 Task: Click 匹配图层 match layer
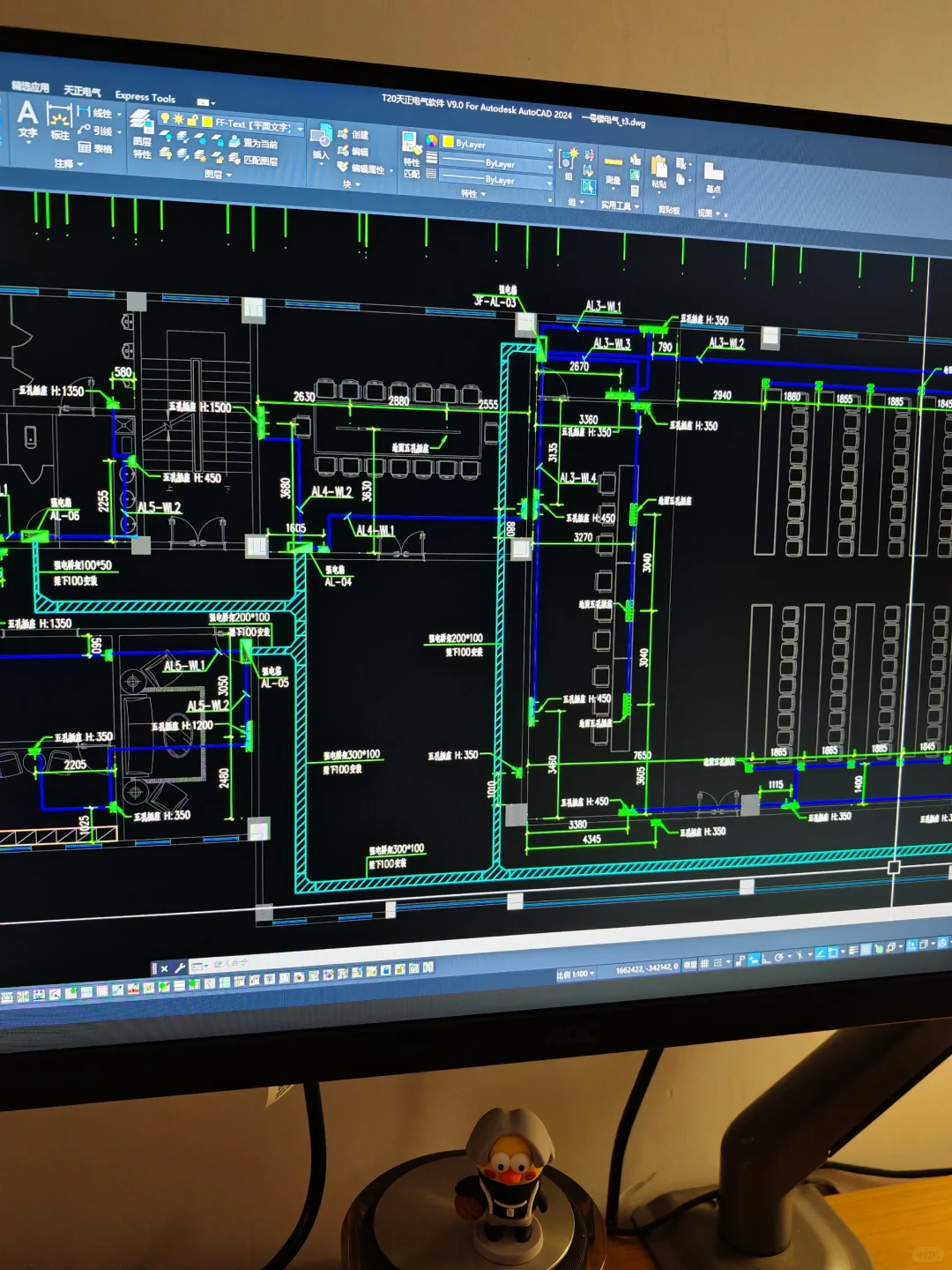[253, 161]
